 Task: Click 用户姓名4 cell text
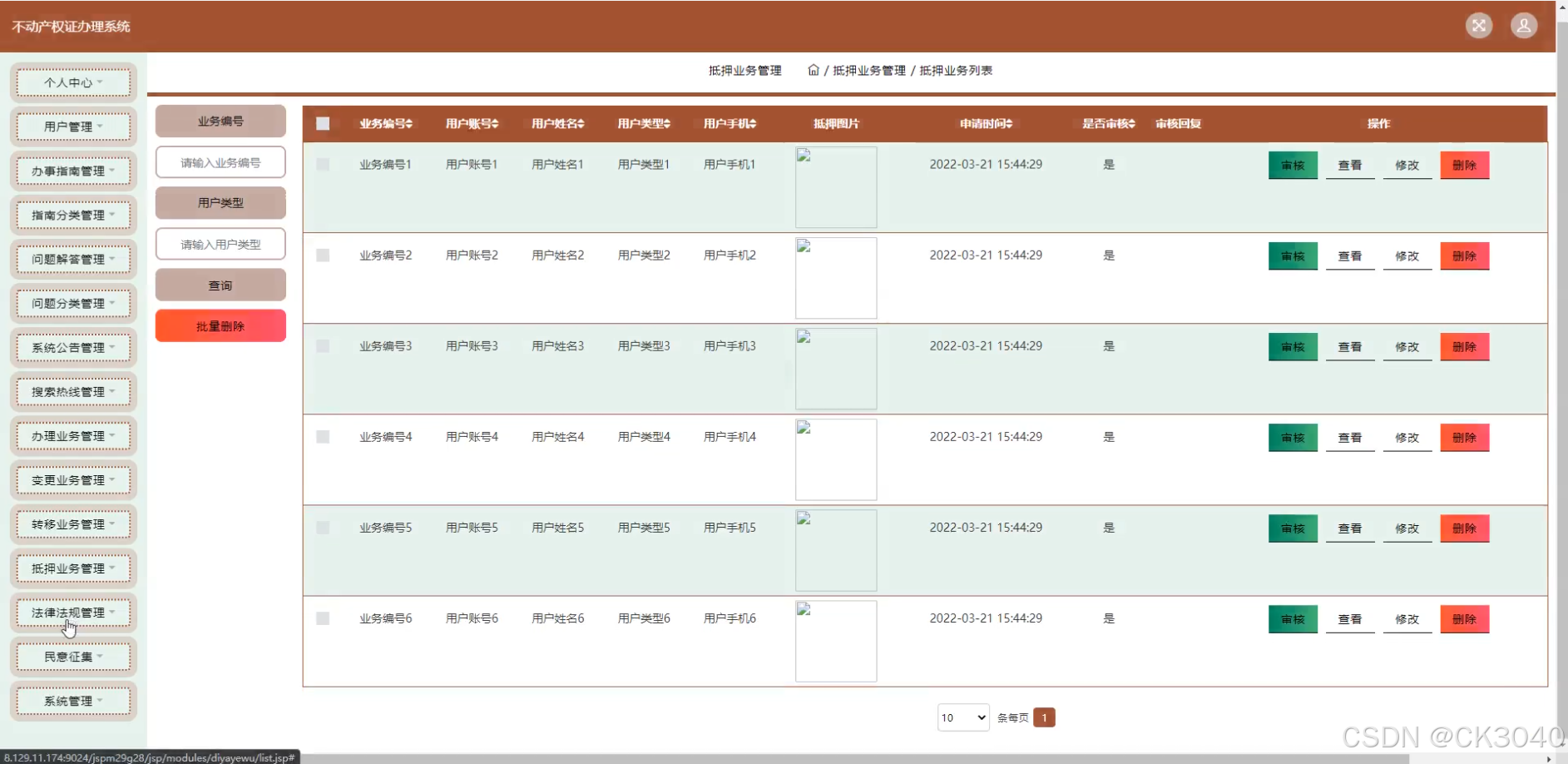tap(557, 437)
